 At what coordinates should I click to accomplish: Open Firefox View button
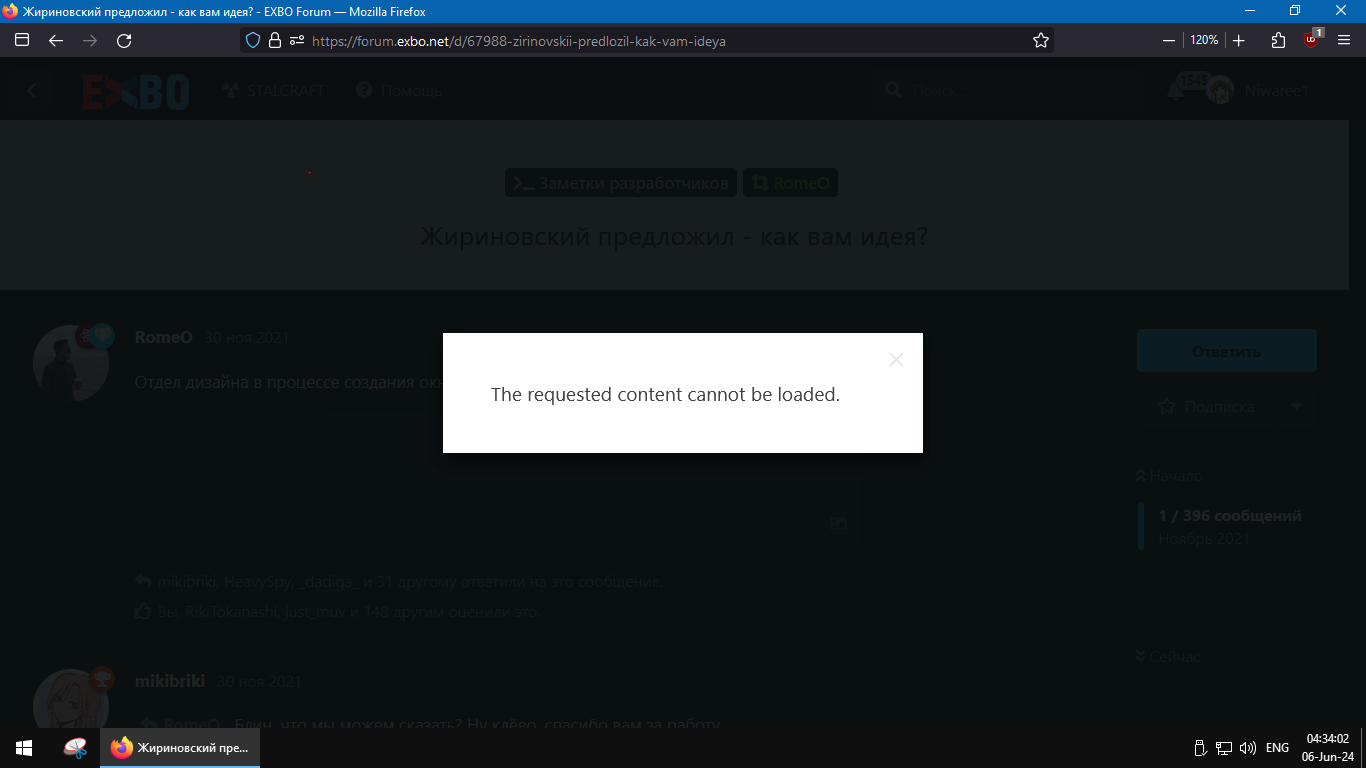(x=22, y=40)
